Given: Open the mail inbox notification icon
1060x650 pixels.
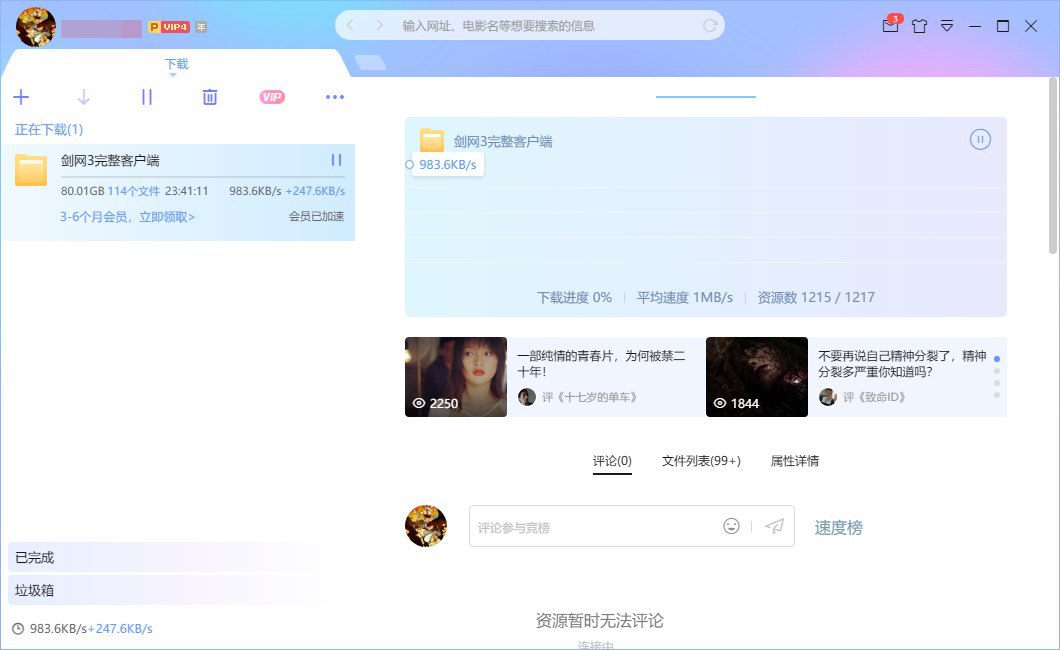Looking at the screenshot, I should click(x=890, y=26).
